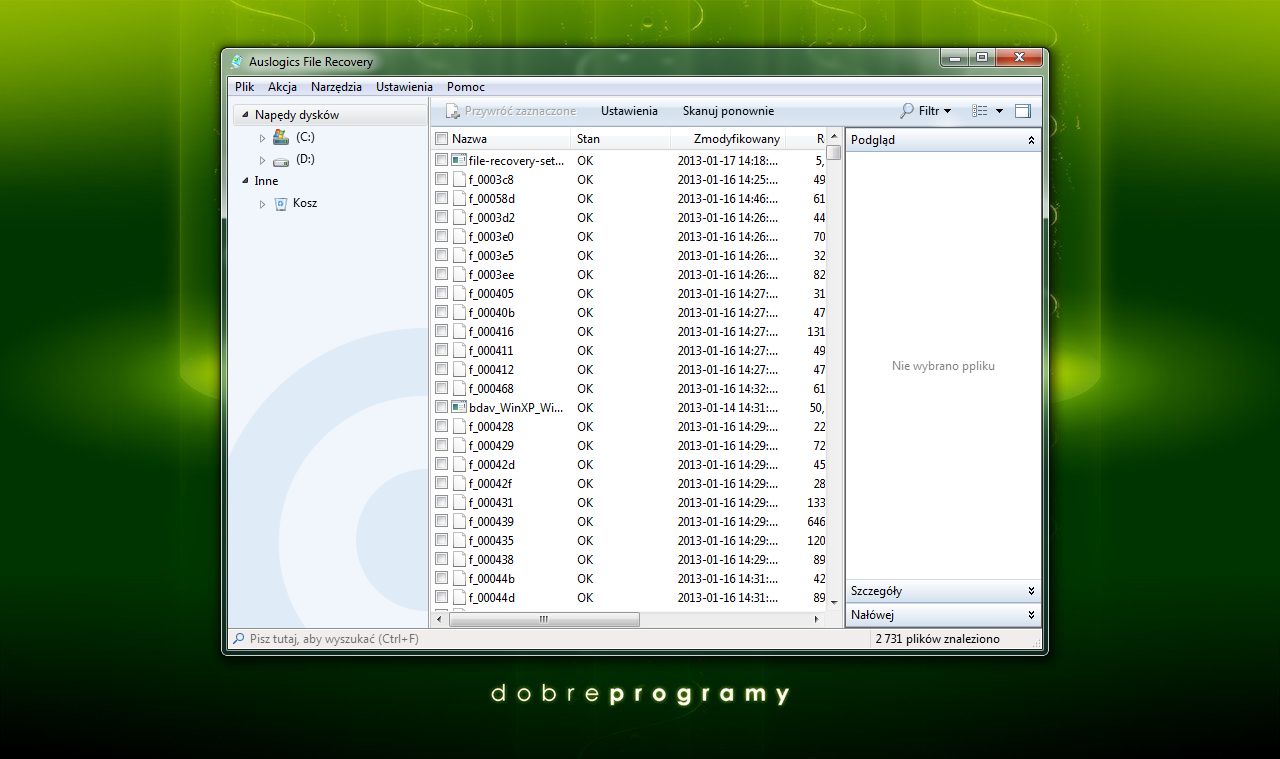Click the f_00058d file icon
This screenshot has height=759, width=1280.
pyautogui.click(x=460, y=198)
